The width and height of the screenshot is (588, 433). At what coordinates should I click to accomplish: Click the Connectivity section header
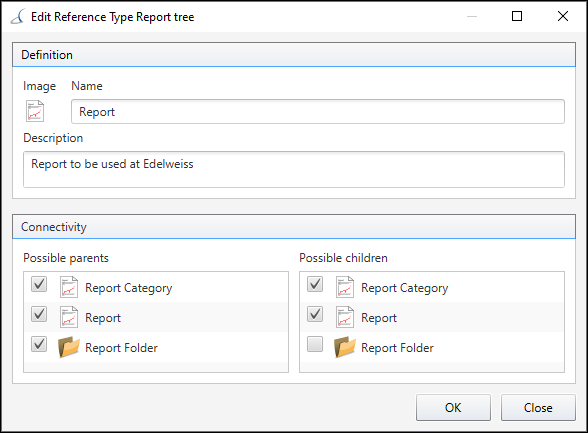294,227
